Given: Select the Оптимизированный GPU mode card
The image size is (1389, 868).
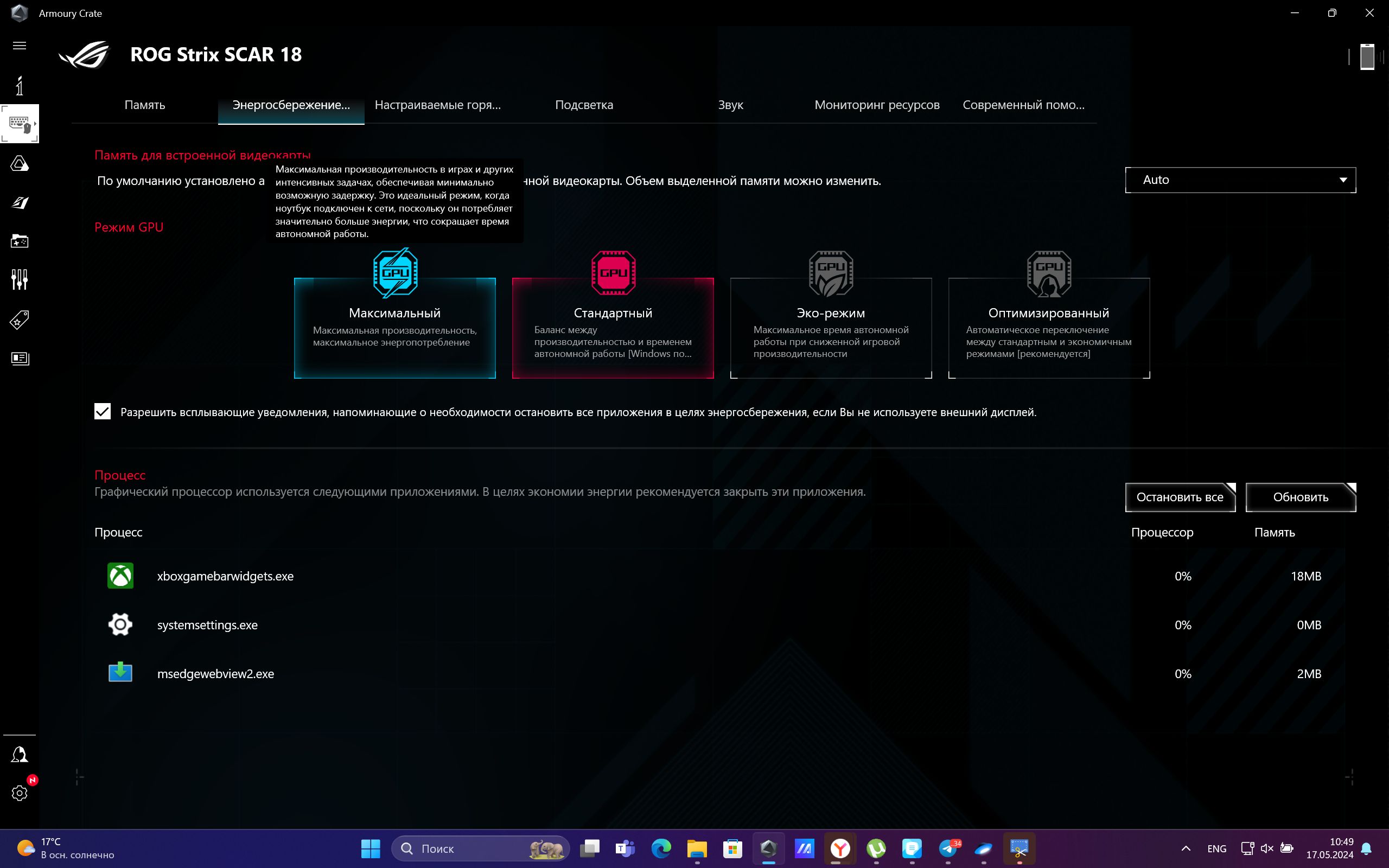Looking at the screenshot, I should point(1049,328).
